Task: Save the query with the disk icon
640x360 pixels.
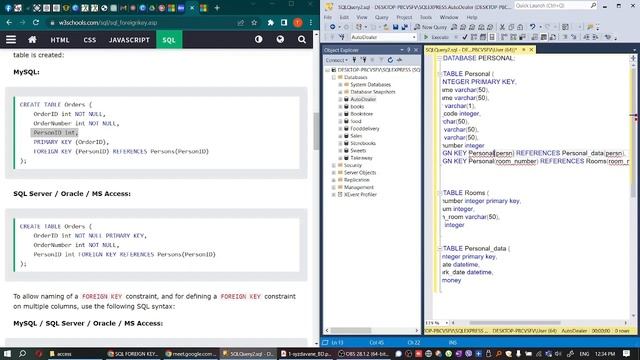Action: 395,27
